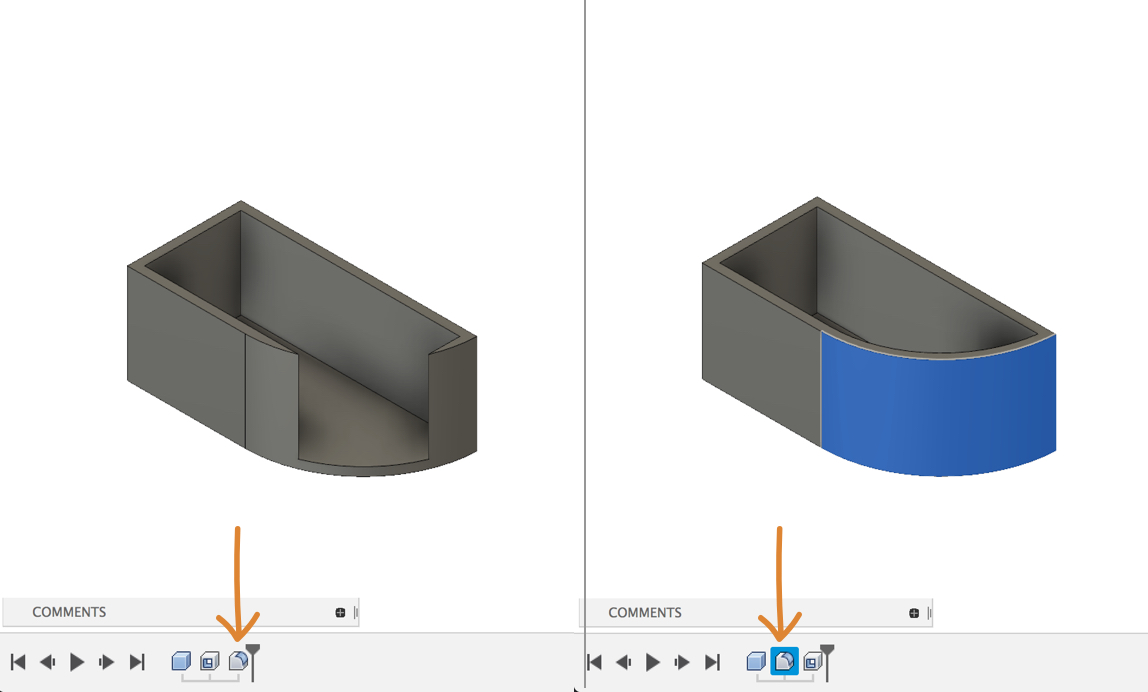
Task: Click the left COMMENTS panel divider handle
Action: click(356, 612)
